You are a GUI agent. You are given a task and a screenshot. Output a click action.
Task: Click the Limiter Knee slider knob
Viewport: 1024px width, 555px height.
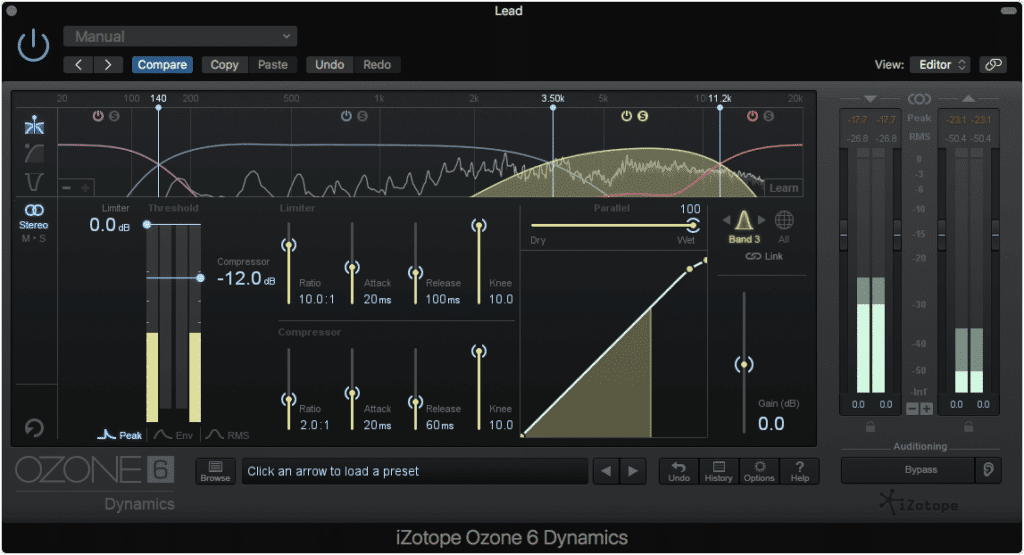(479, 226)
